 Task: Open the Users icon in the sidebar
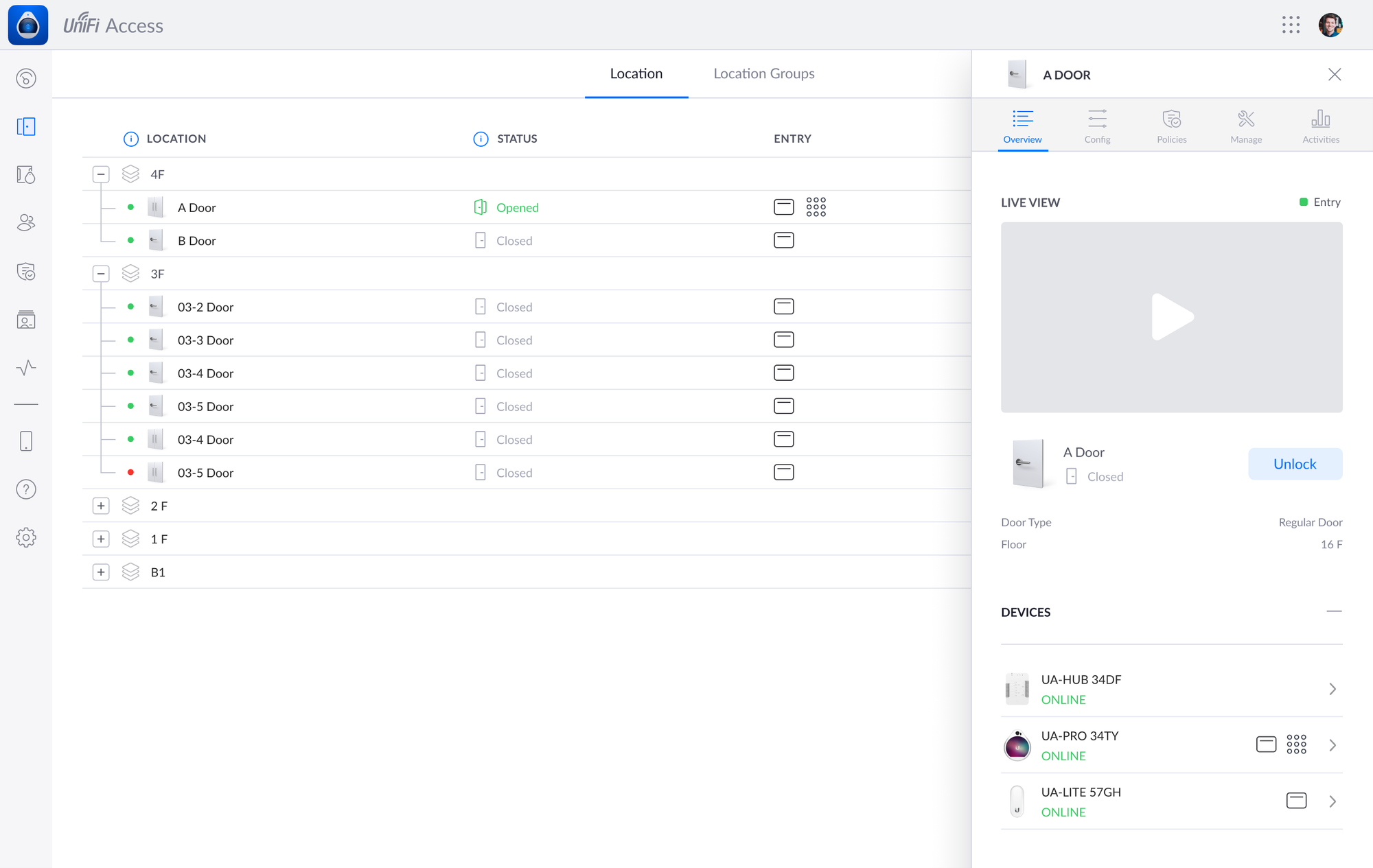pyautogui.click(x=26, y=223)
